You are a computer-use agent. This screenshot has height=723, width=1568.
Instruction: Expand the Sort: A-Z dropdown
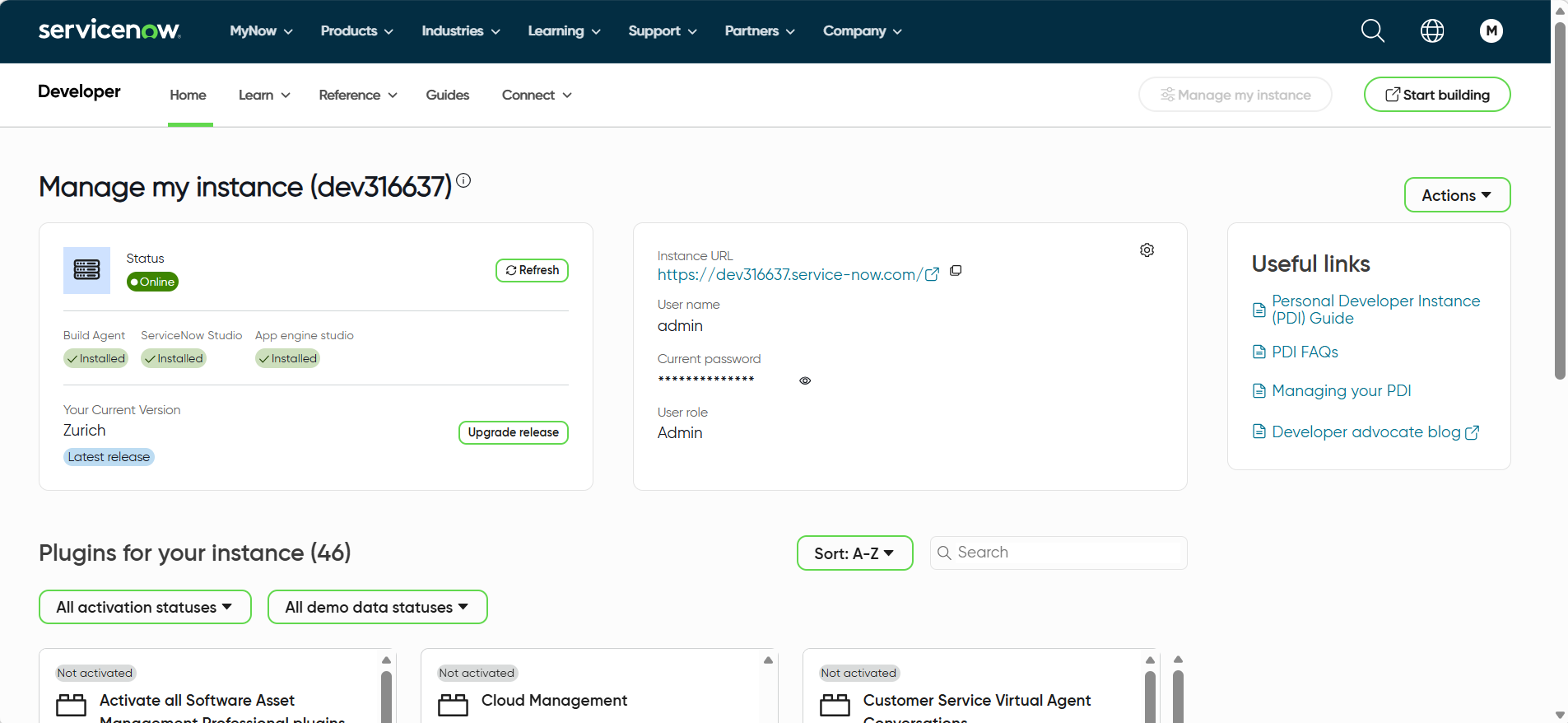pyautogui.click(x=854, y=553)
